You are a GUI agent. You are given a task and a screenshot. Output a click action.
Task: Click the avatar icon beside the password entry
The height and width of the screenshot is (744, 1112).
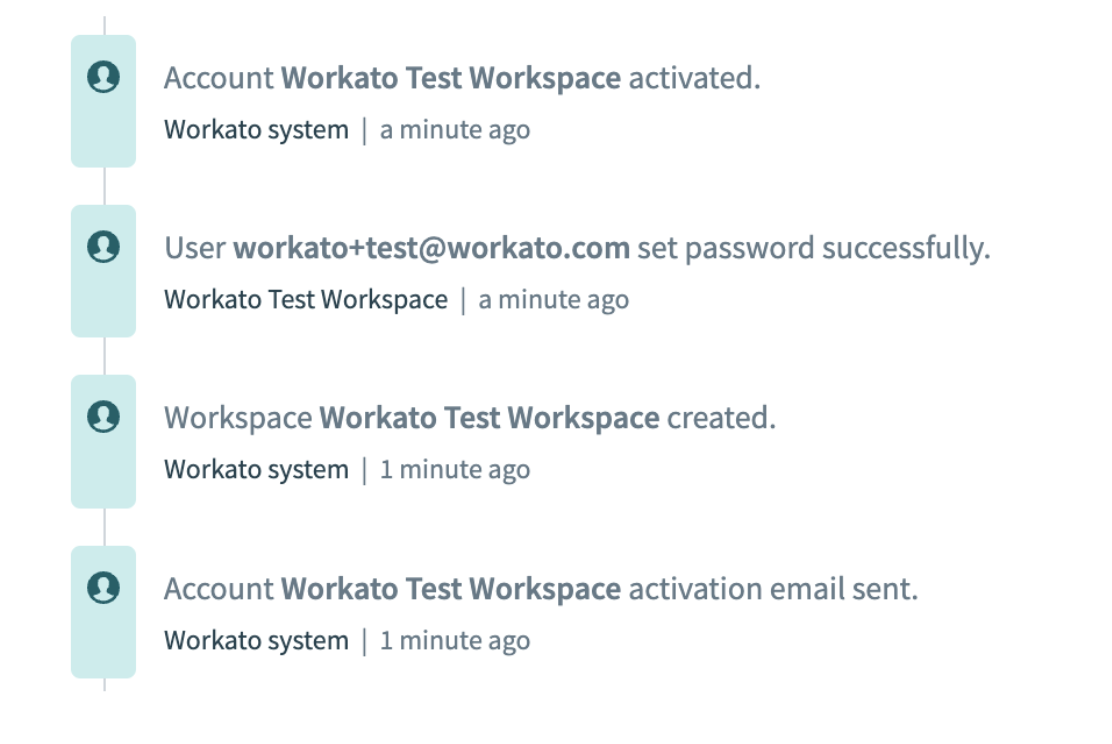[103, 246]
